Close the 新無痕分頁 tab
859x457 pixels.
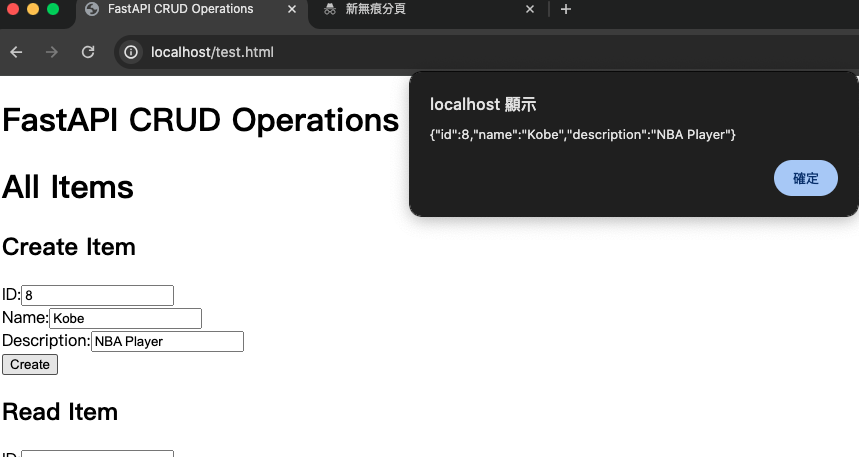coord(531,10)
